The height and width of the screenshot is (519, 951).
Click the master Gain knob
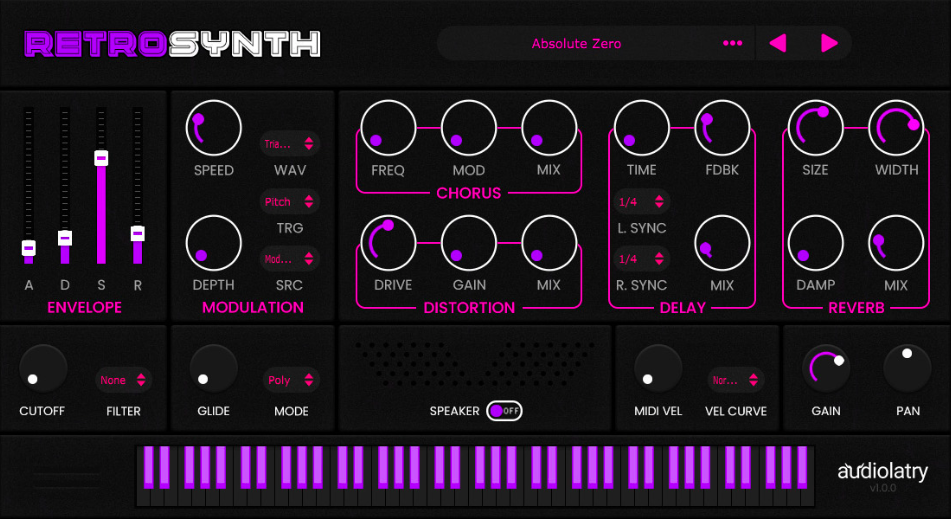tap(826, 369)
